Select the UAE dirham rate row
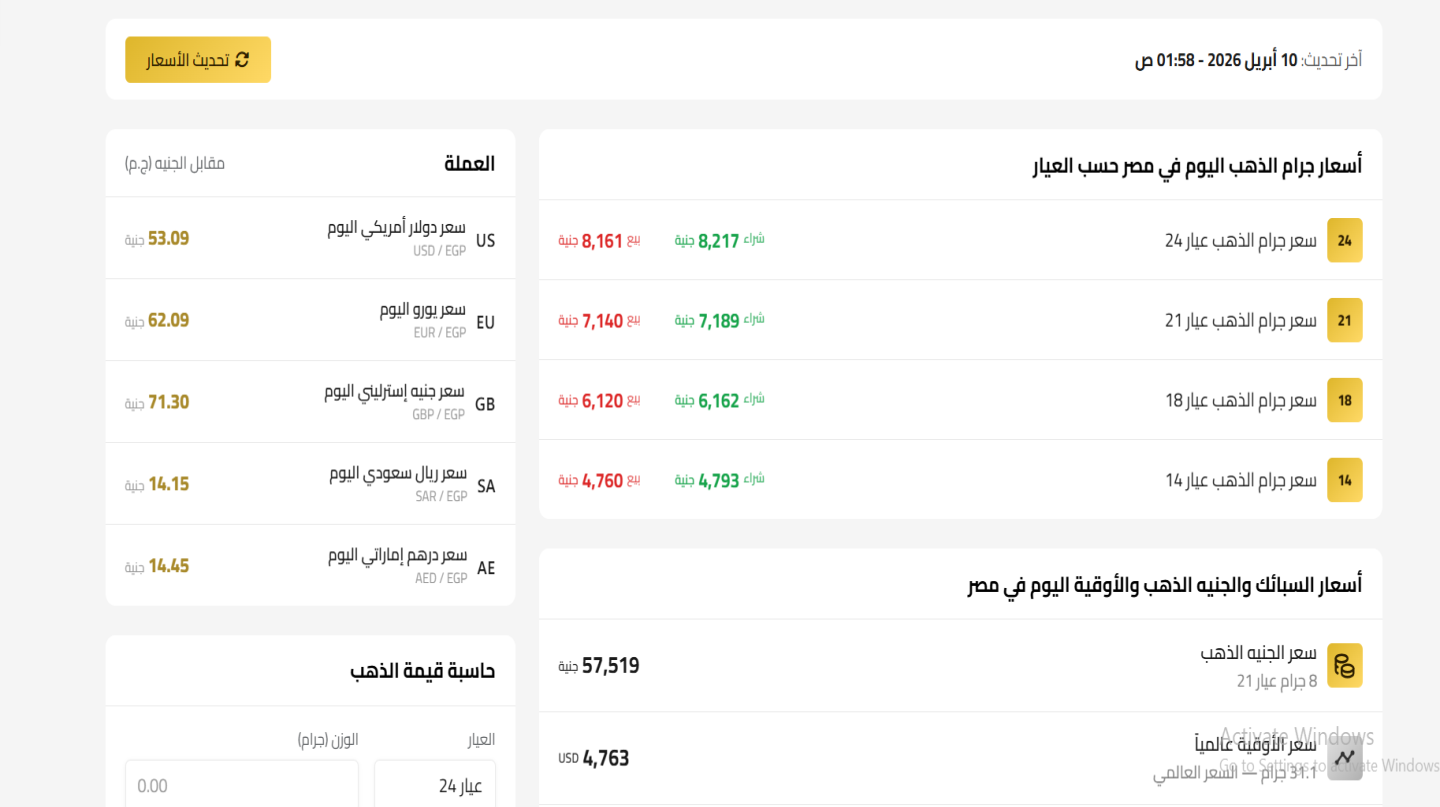Screen dimensions: 1440x807 [310, 566]
